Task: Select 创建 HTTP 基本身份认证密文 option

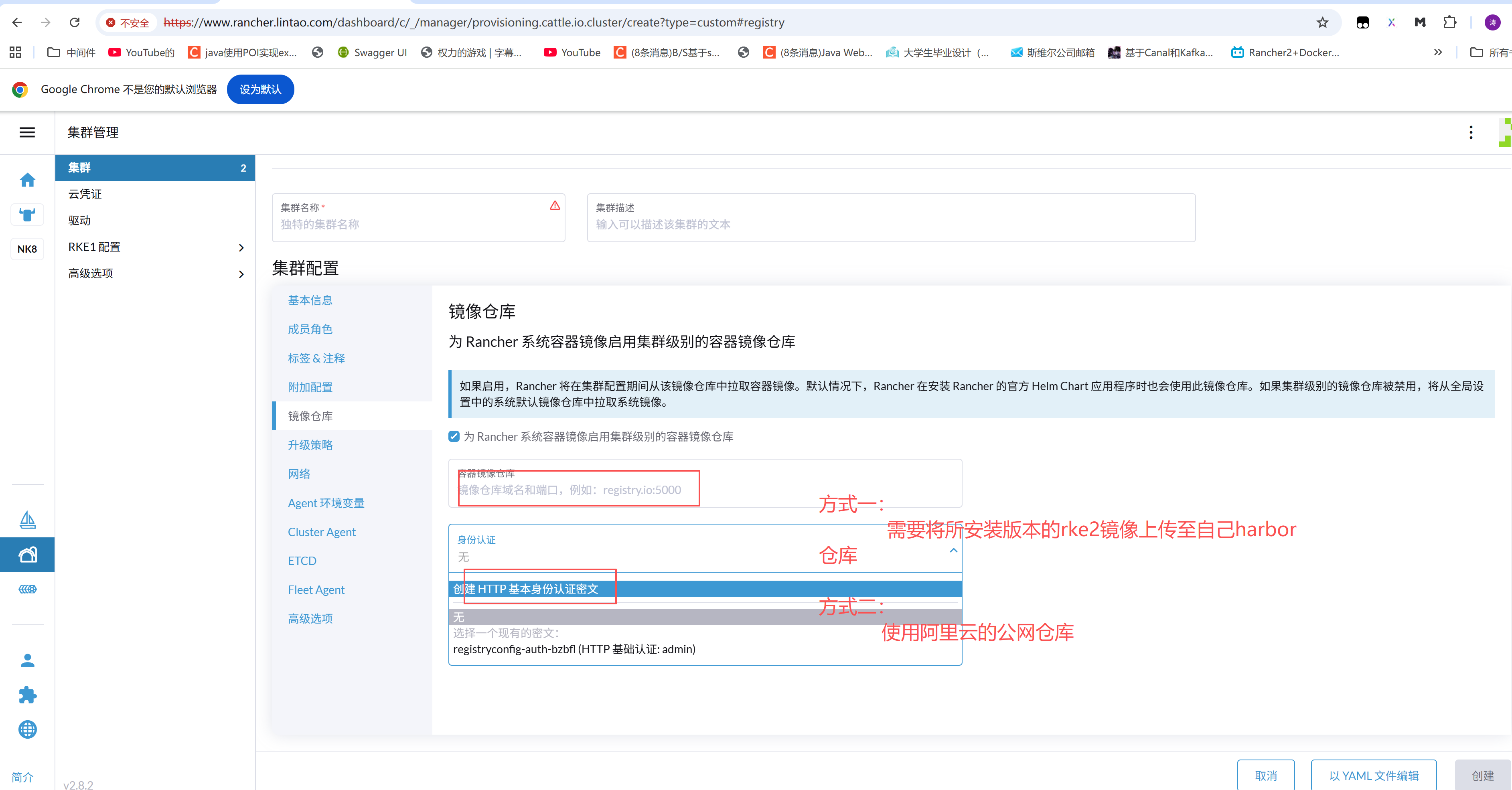Action: 705,589
